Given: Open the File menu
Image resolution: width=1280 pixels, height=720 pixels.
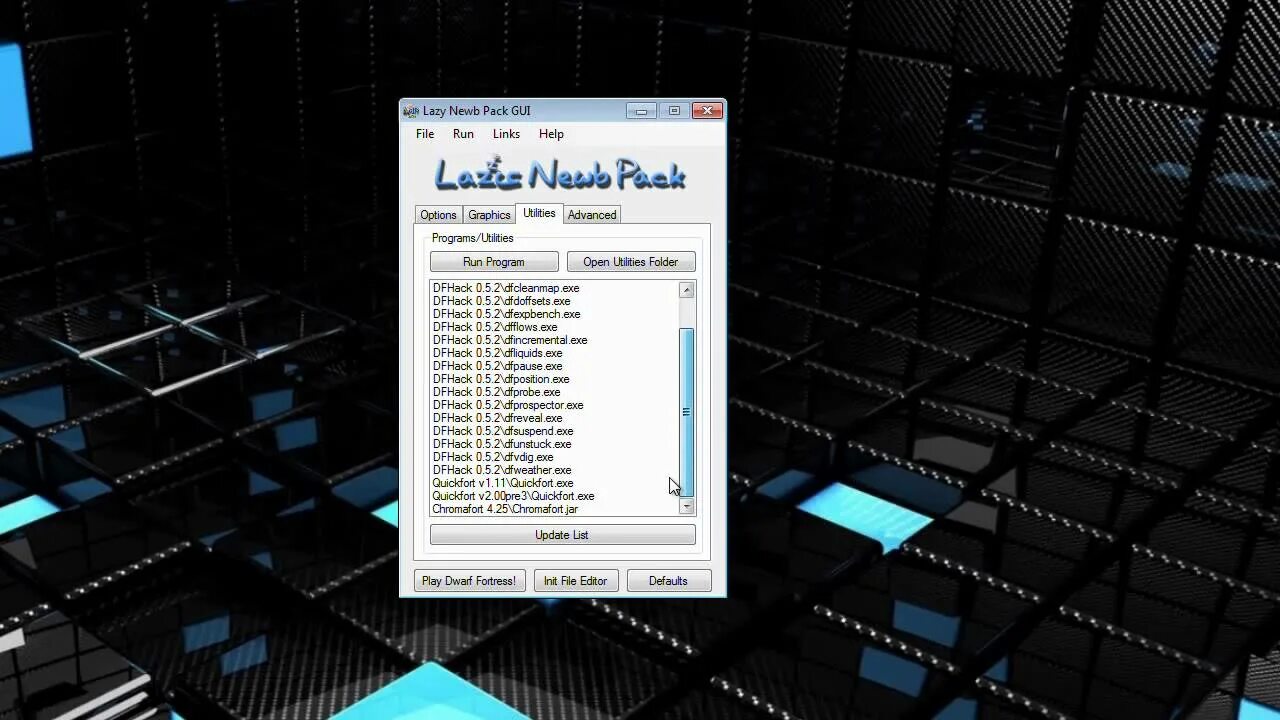Looking at the screenshot, I should [x=425, y=134].
